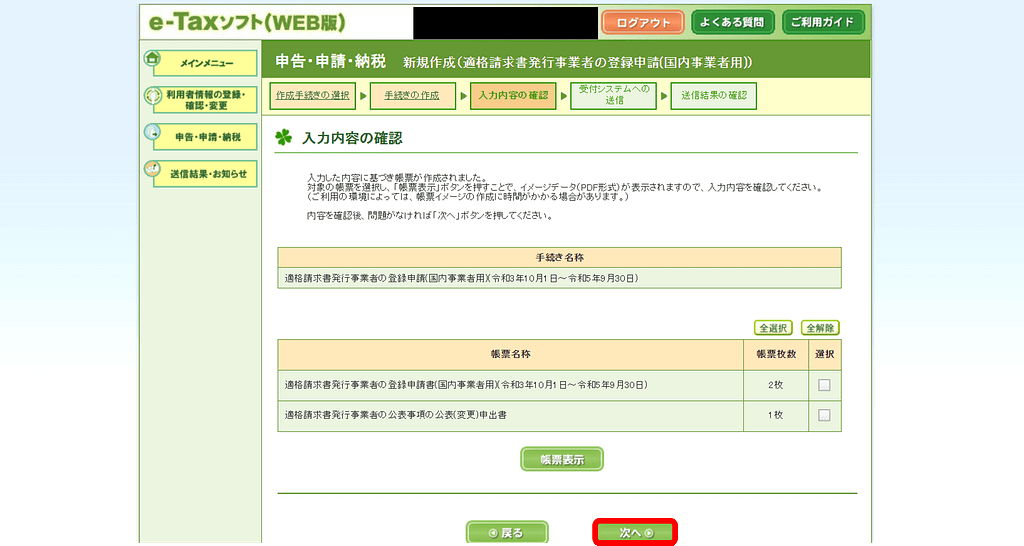
Task: Check the box for 登録申請書(国内事業者用)
Action: [x=824, y=385]
